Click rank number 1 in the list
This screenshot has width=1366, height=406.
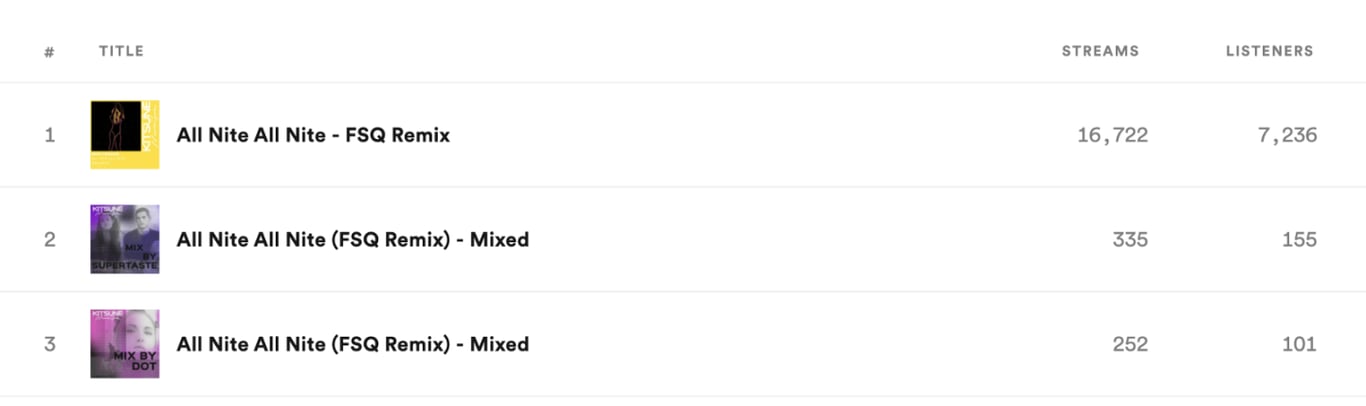click(49, 135)
